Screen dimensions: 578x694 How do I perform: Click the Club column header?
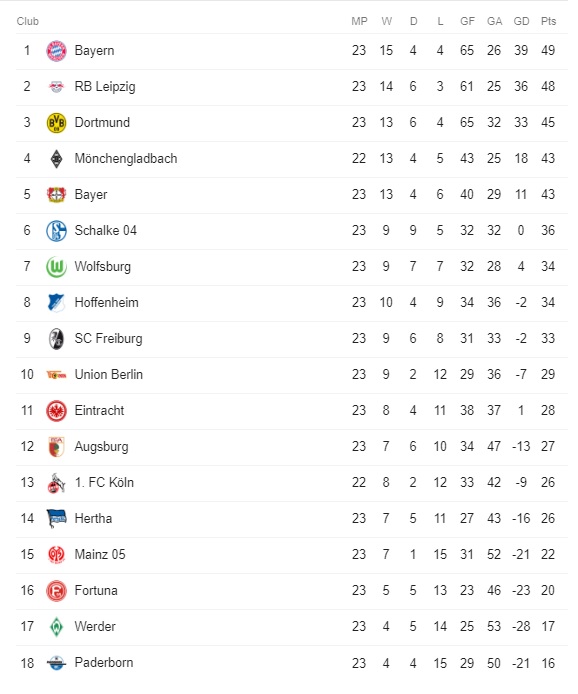point(27,21)
